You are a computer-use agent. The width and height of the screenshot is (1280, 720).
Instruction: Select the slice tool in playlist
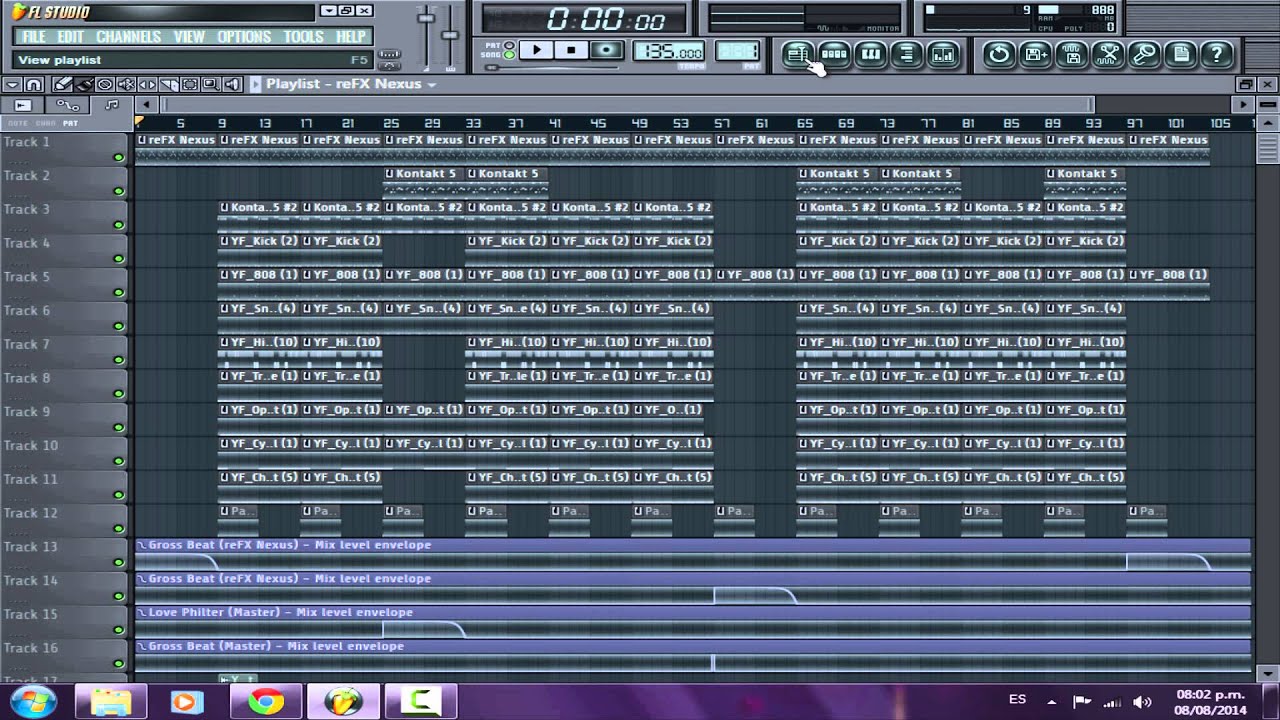[168, 84]
